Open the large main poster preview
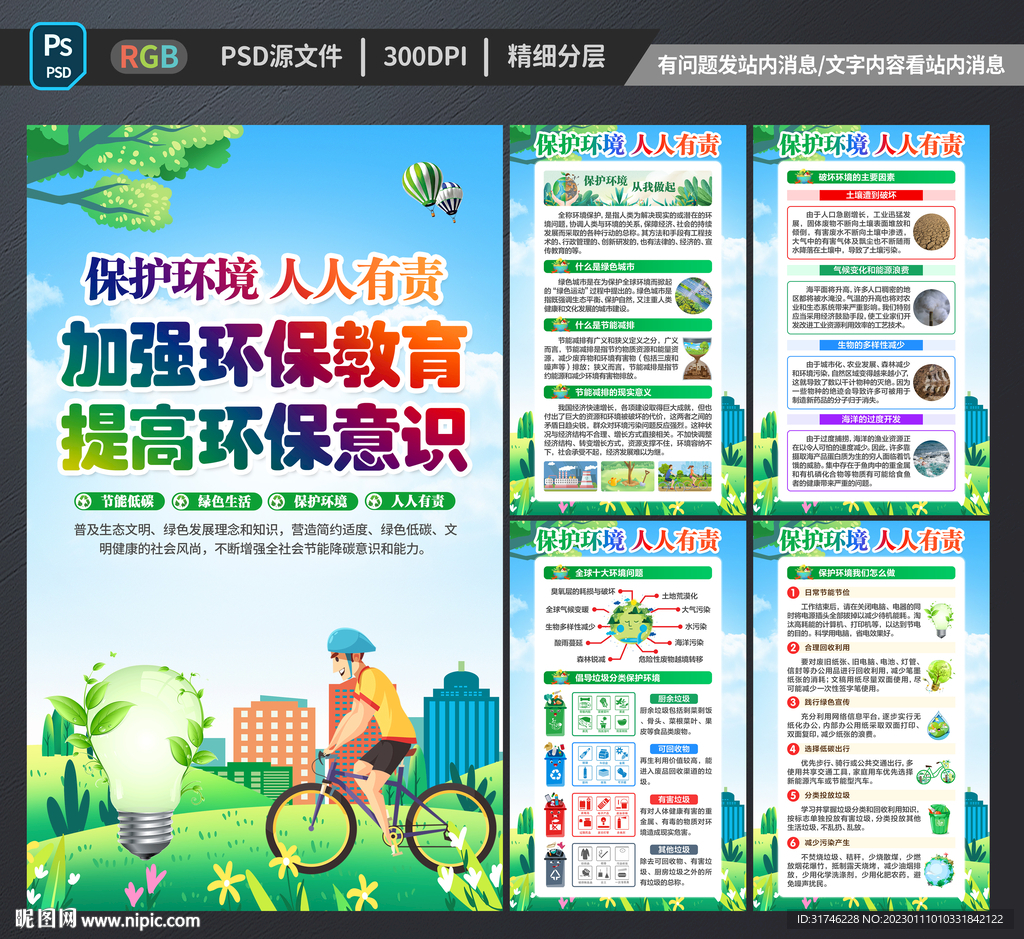1024x939 pixels. tap(264, 517)
